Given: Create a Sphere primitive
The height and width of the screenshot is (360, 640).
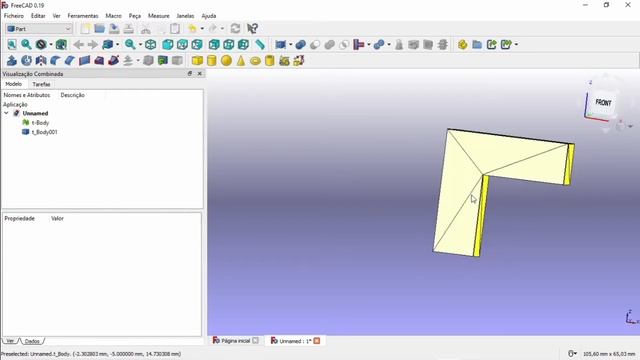Looking at the screenshot, I should point(226,61).
